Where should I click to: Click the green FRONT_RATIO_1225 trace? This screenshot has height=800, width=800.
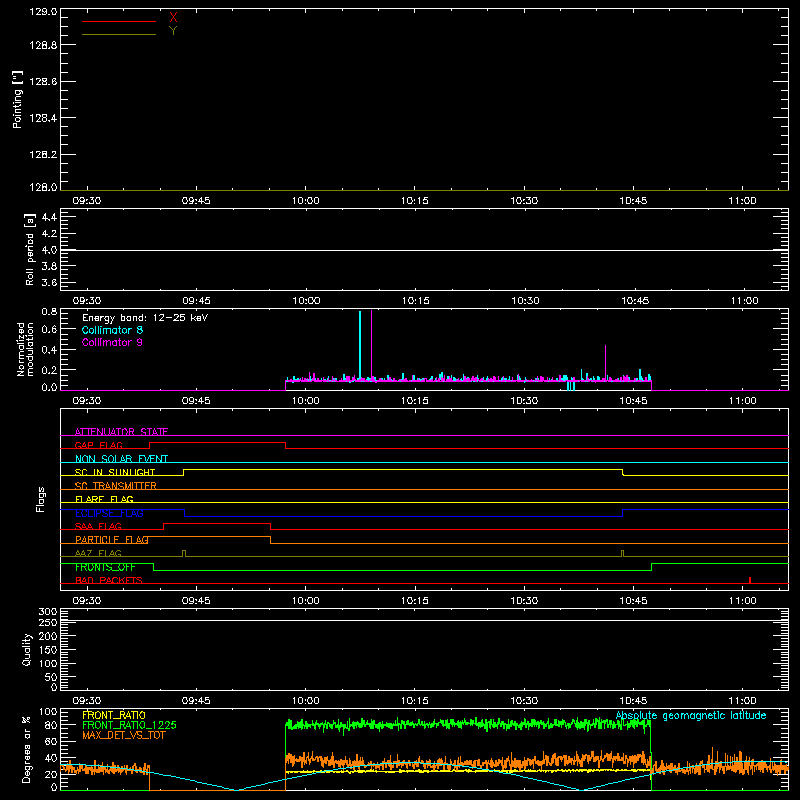point(468,724)
